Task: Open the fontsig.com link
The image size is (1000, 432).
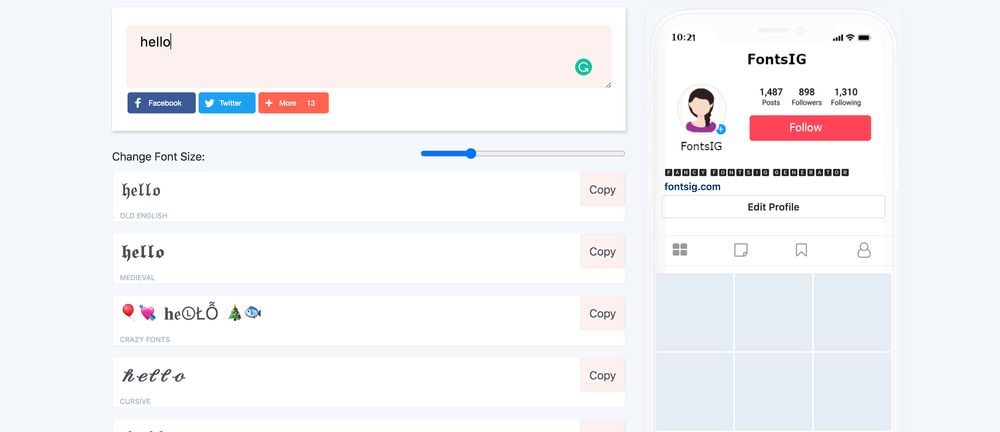Action: pos(692,187)
